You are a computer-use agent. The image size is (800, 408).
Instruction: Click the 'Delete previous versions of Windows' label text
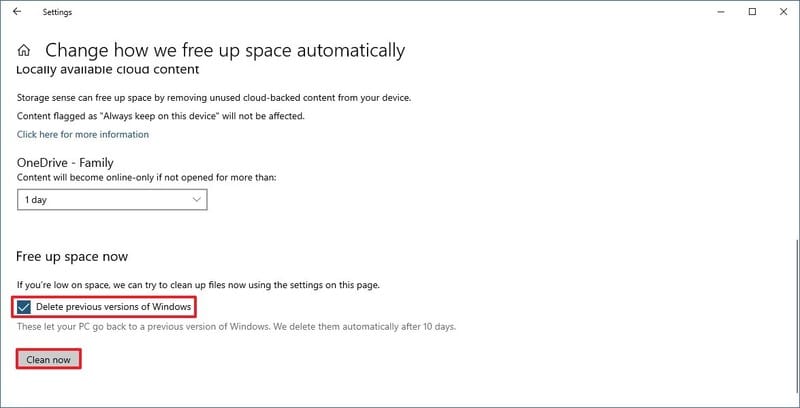pyautogui.click(x=112, y=306)
